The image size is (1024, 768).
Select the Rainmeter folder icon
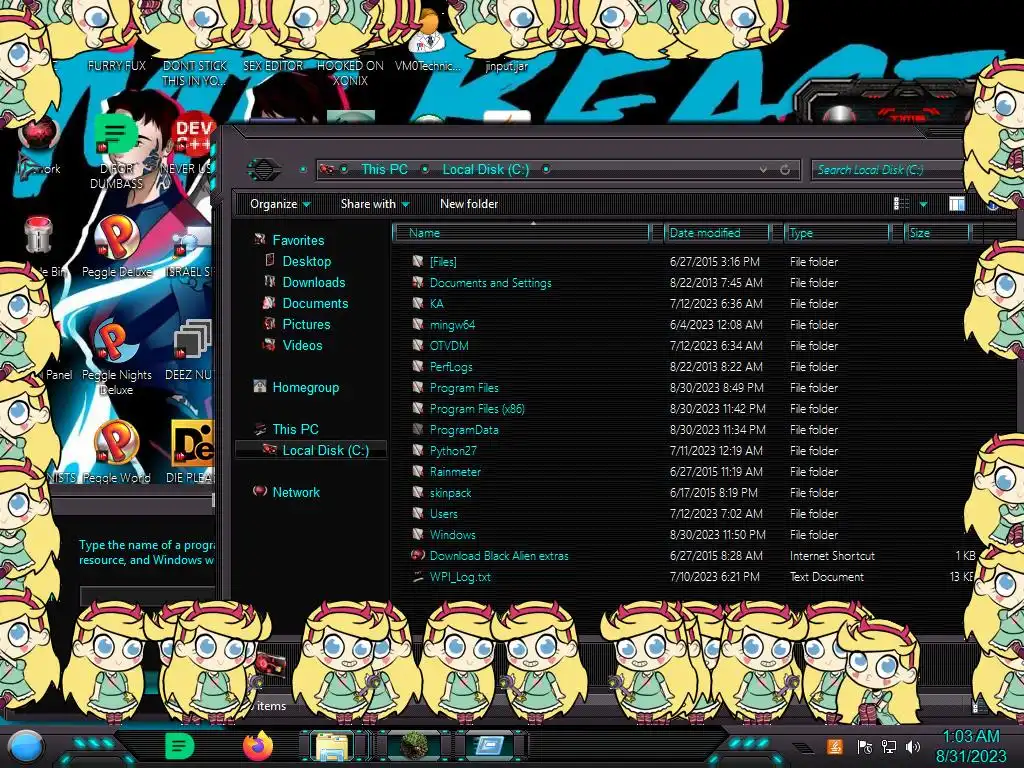pos(418,472)
